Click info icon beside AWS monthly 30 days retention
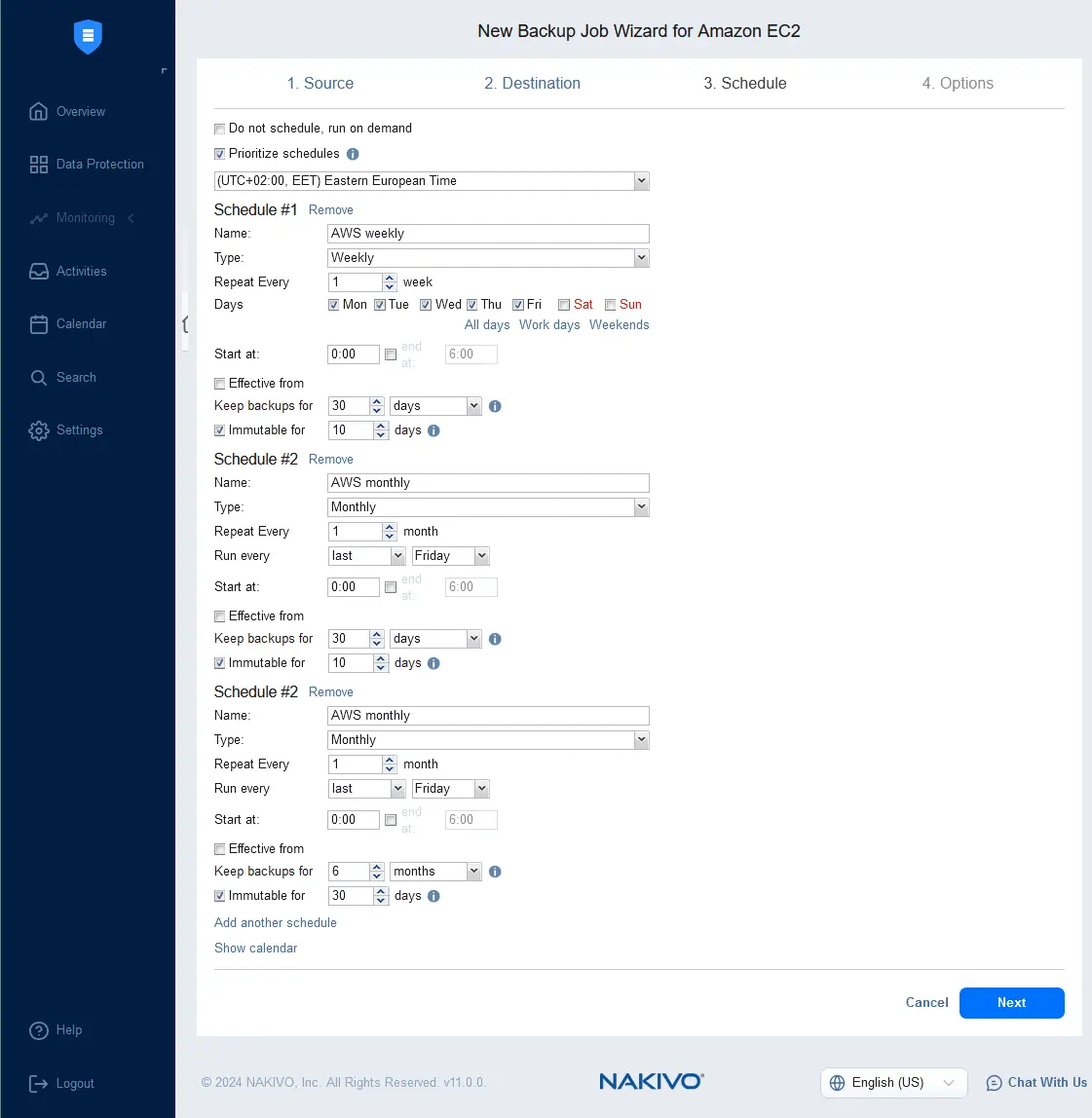 [x=495, y=640]
